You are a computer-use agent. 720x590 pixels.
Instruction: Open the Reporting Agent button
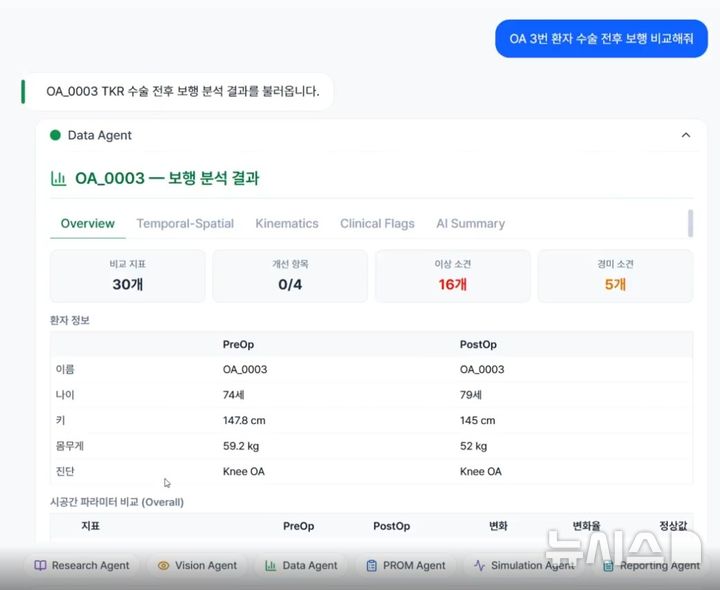pyautogui.click(x=652, y=566)
